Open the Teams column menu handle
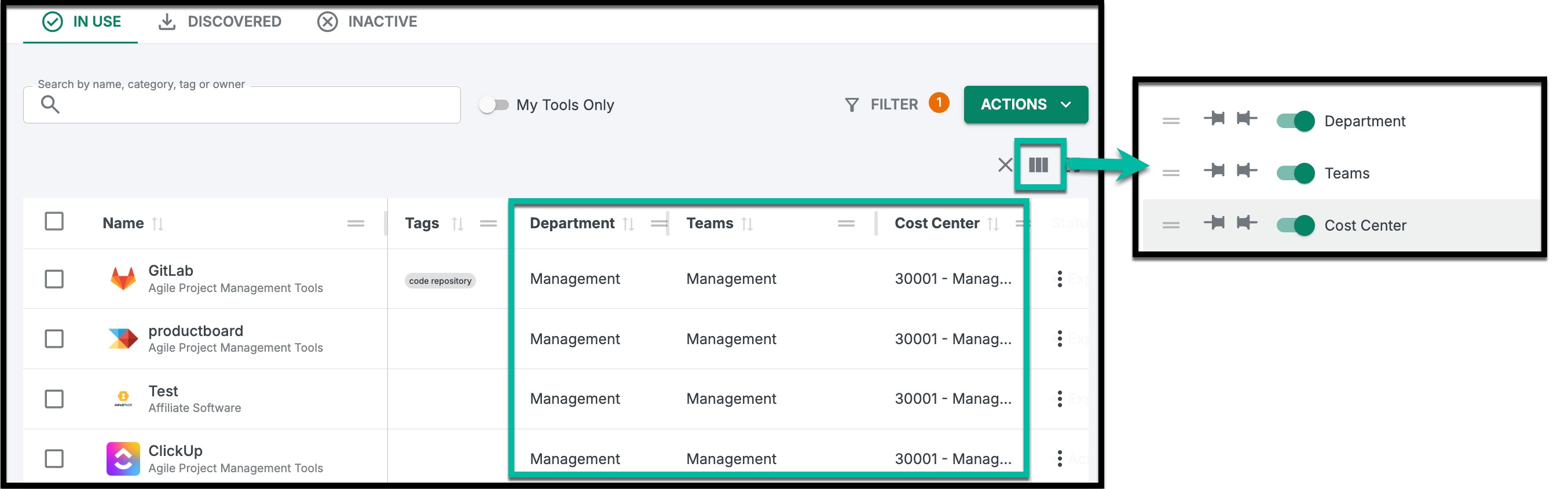The height and width of the screenshot is (489, 1568). (x=845, y=224)
